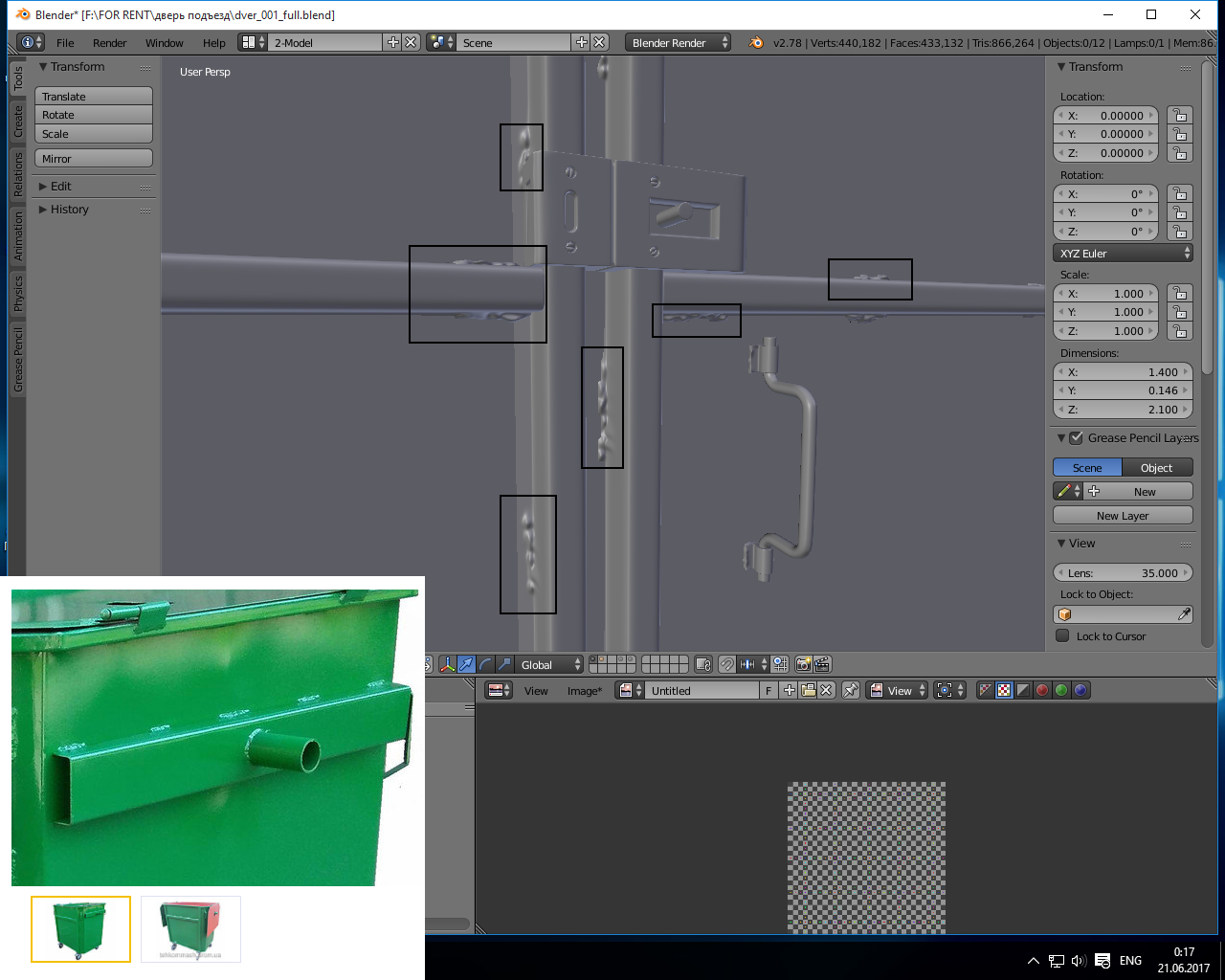Viewport: 1225px width, 980px height.
Task: Switch Grease Pencil source to Object
Action: (x=1156, y=468)
